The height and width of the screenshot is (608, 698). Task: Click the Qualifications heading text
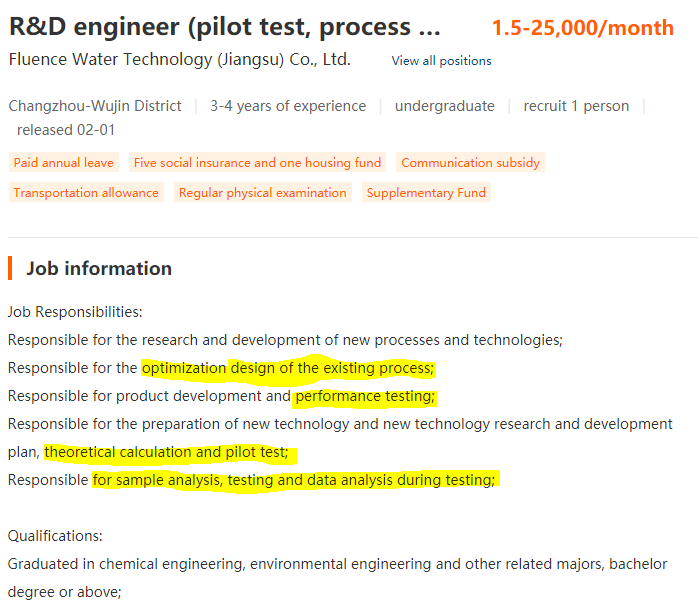pos(55,536)
